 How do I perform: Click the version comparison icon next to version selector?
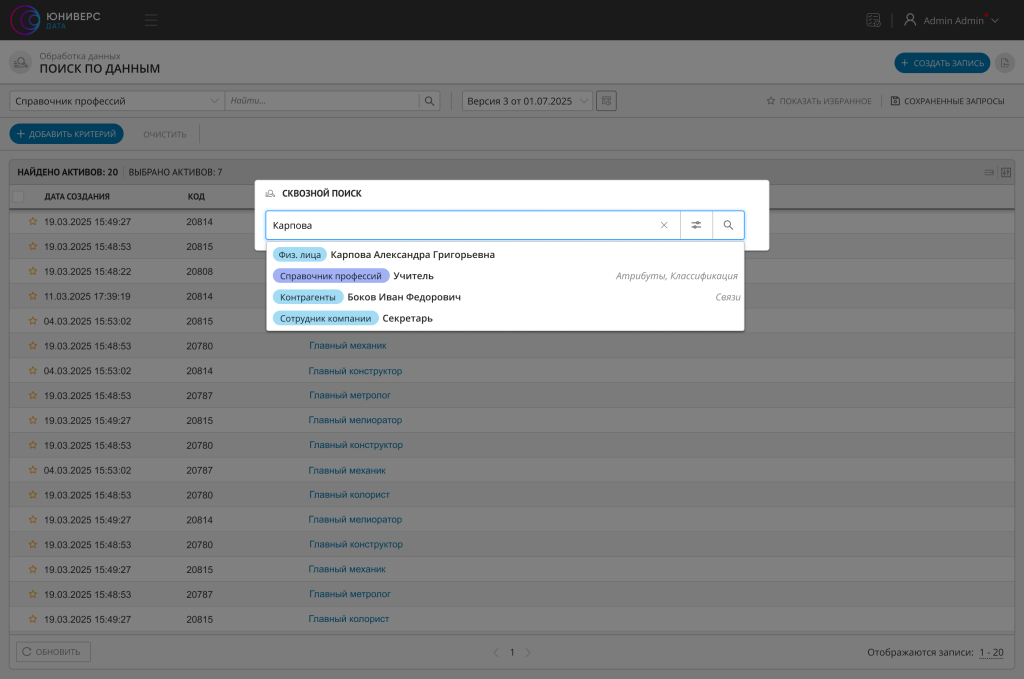coord(607,101)
